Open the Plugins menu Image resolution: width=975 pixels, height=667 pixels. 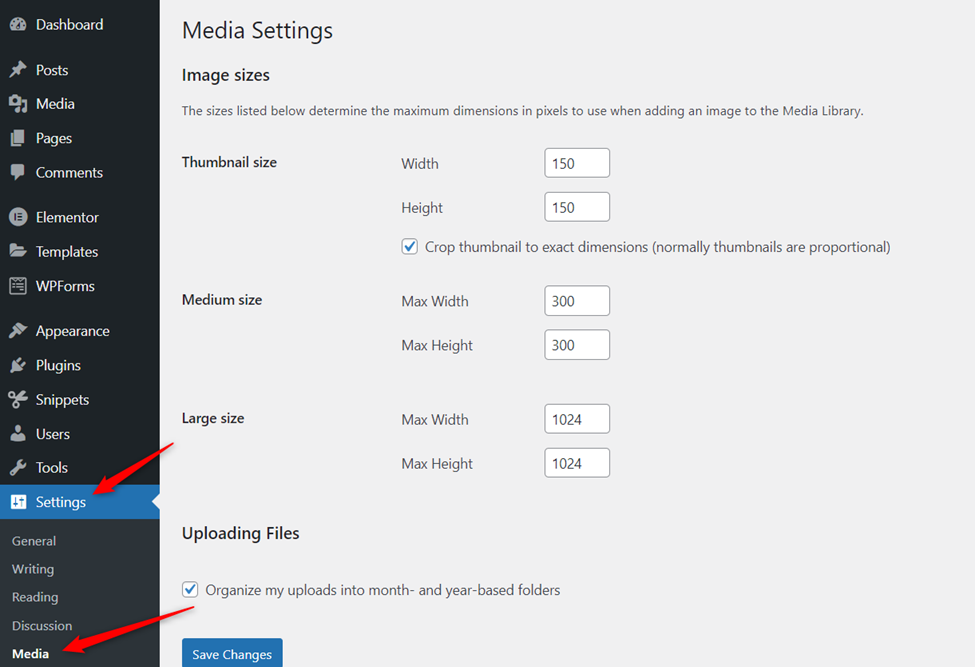(58, 365)
